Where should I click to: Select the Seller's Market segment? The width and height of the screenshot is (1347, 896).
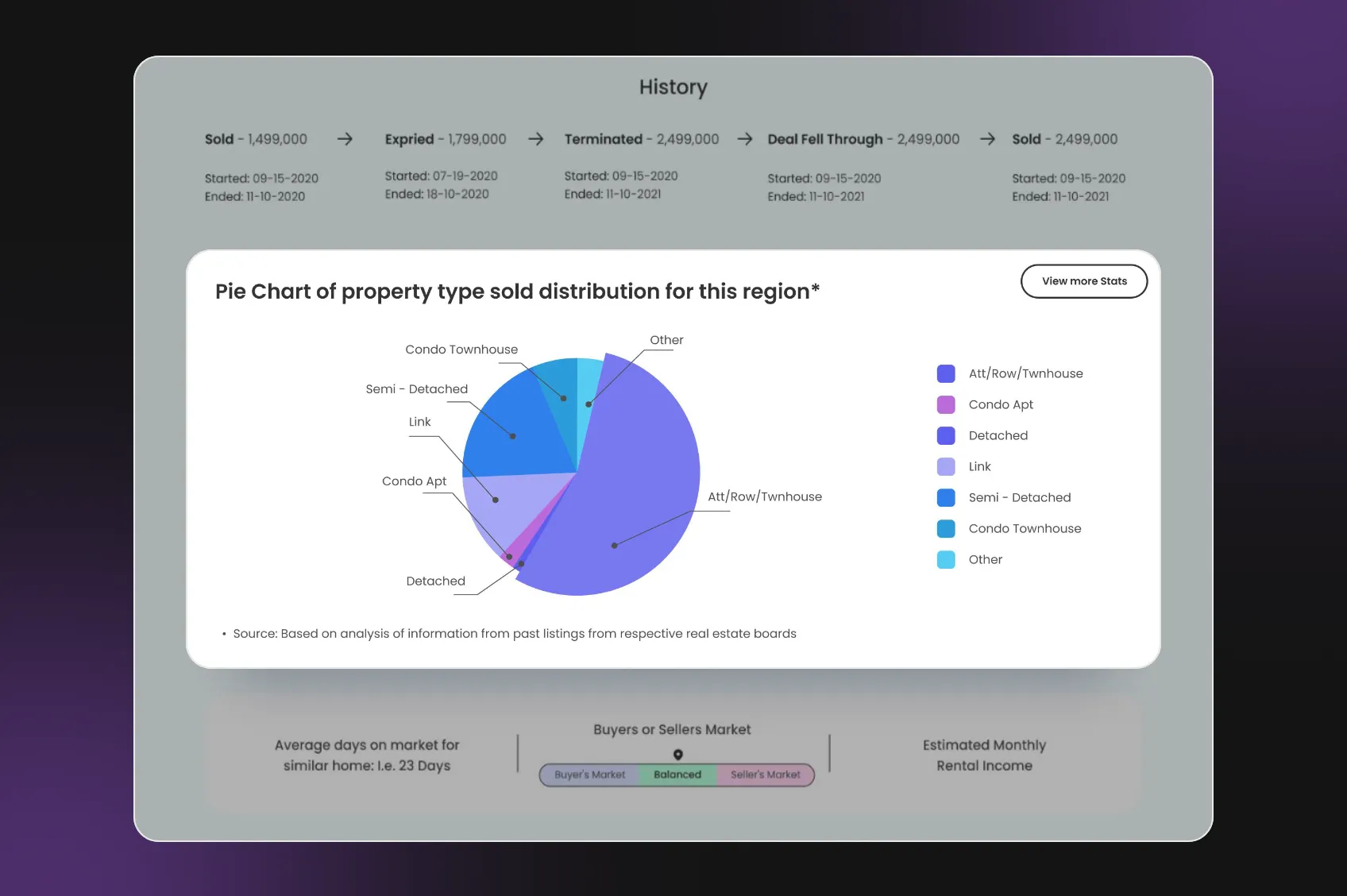click(765, 774)
